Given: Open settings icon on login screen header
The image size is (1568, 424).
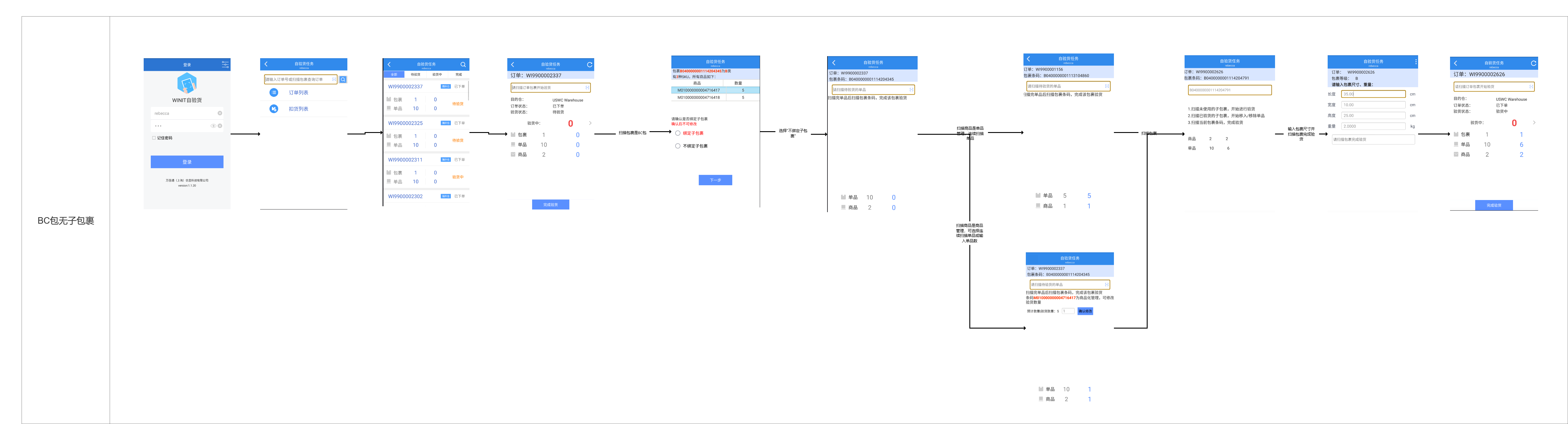Looking at the screenshot, I should tap(225, 64).
